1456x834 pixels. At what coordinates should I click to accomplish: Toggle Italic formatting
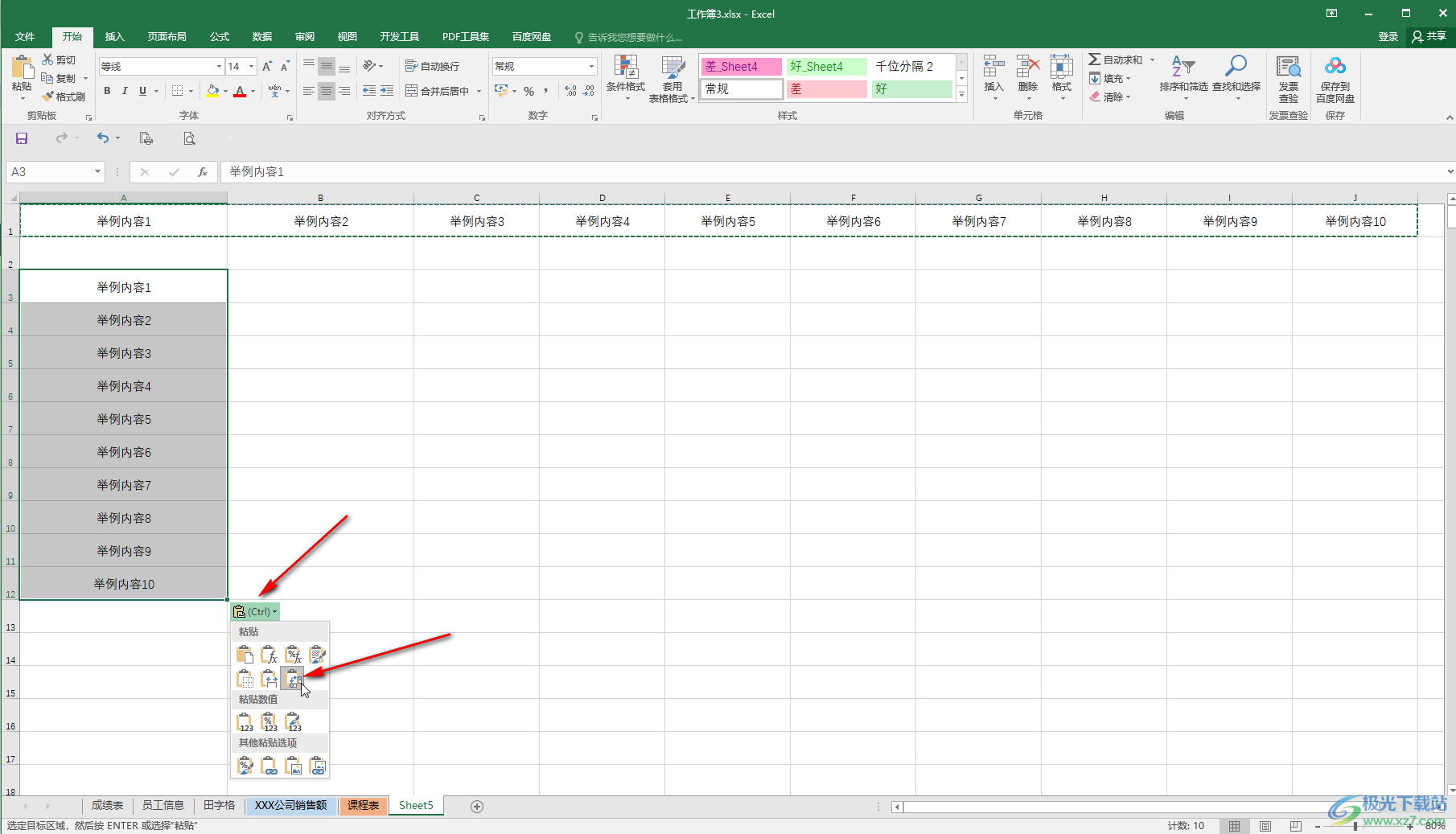click(125, 91)
